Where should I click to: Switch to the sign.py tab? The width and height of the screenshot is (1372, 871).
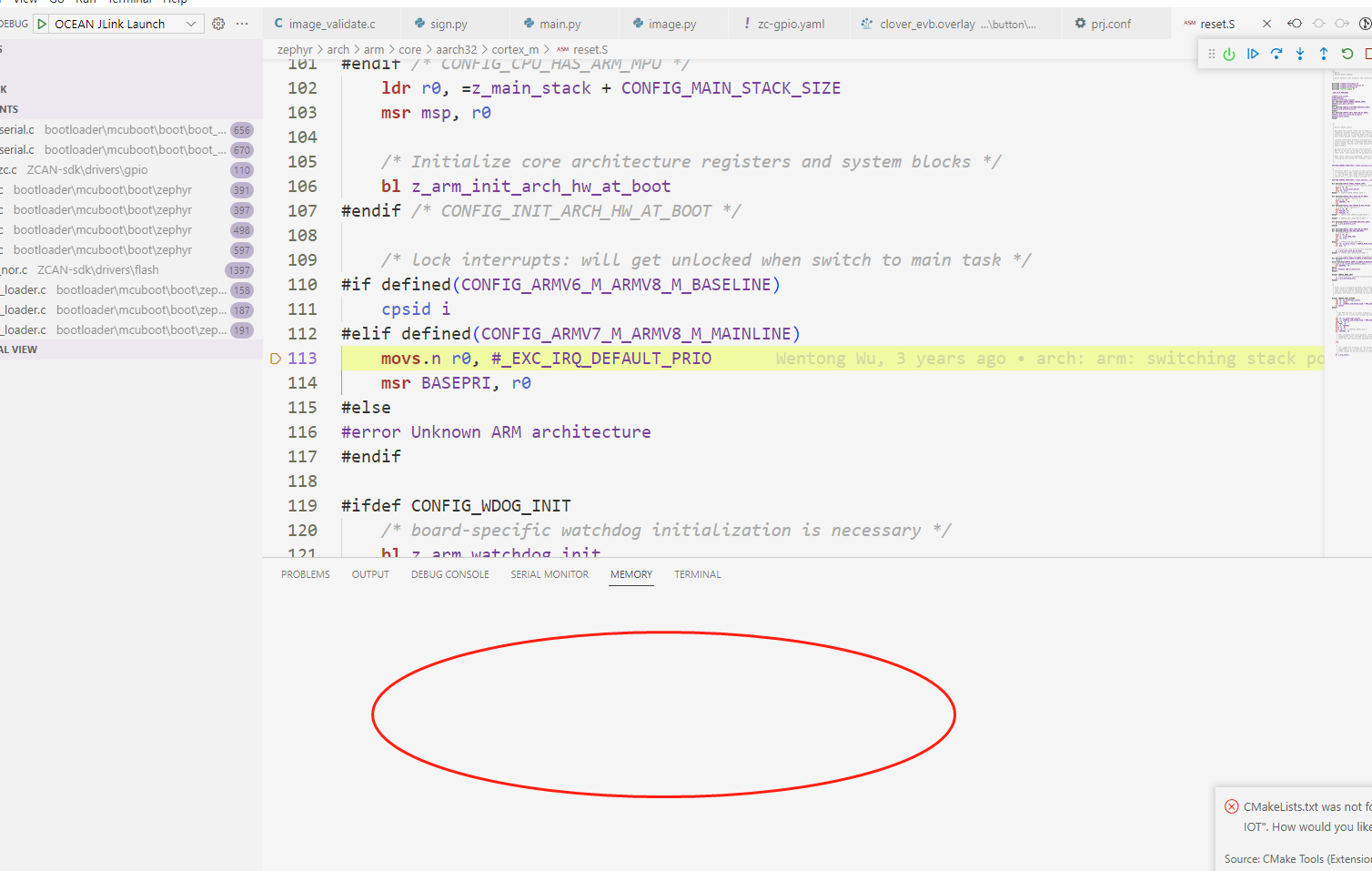[449, 24]
